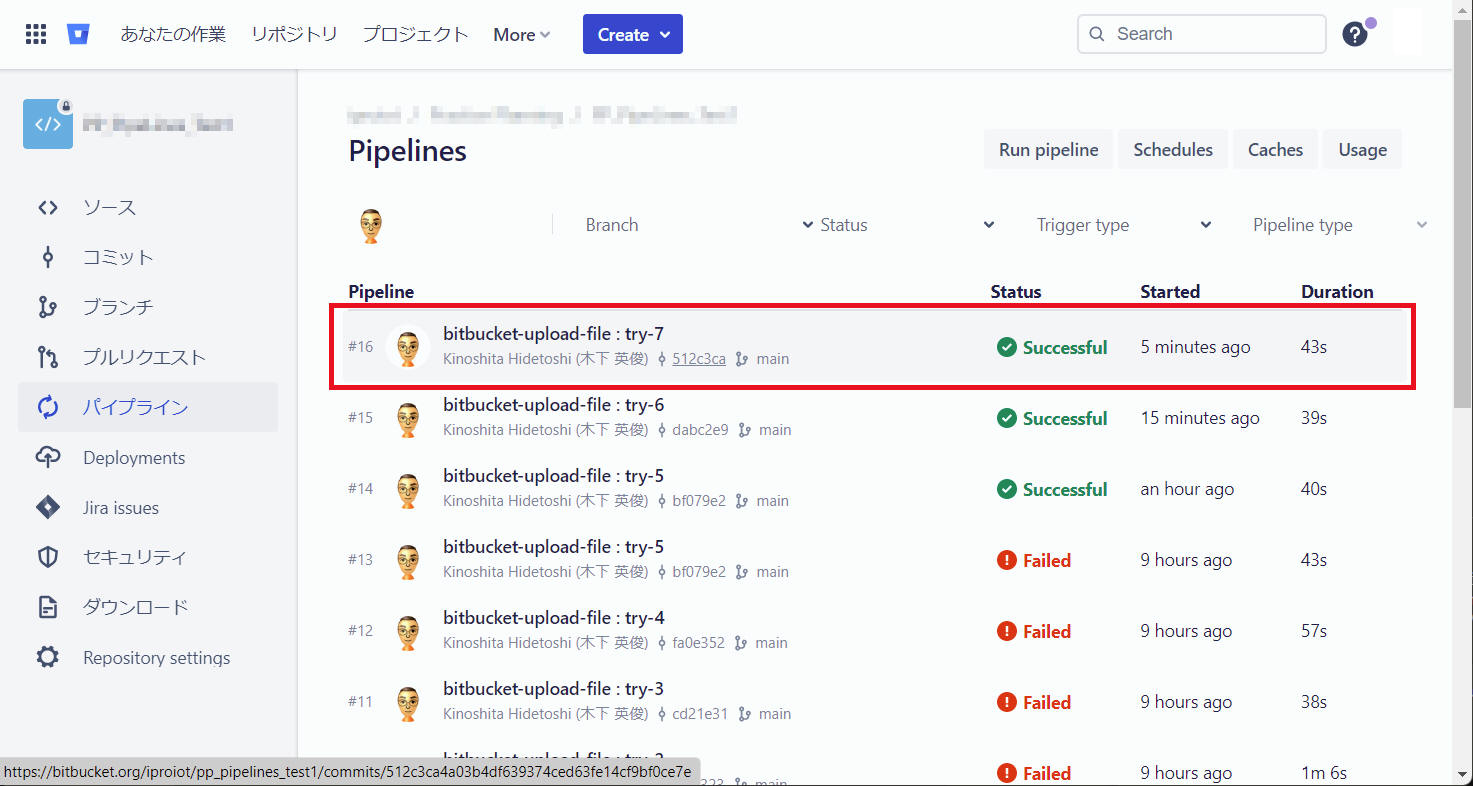Go to Deployments in the sidebar

tap(148, 458)
